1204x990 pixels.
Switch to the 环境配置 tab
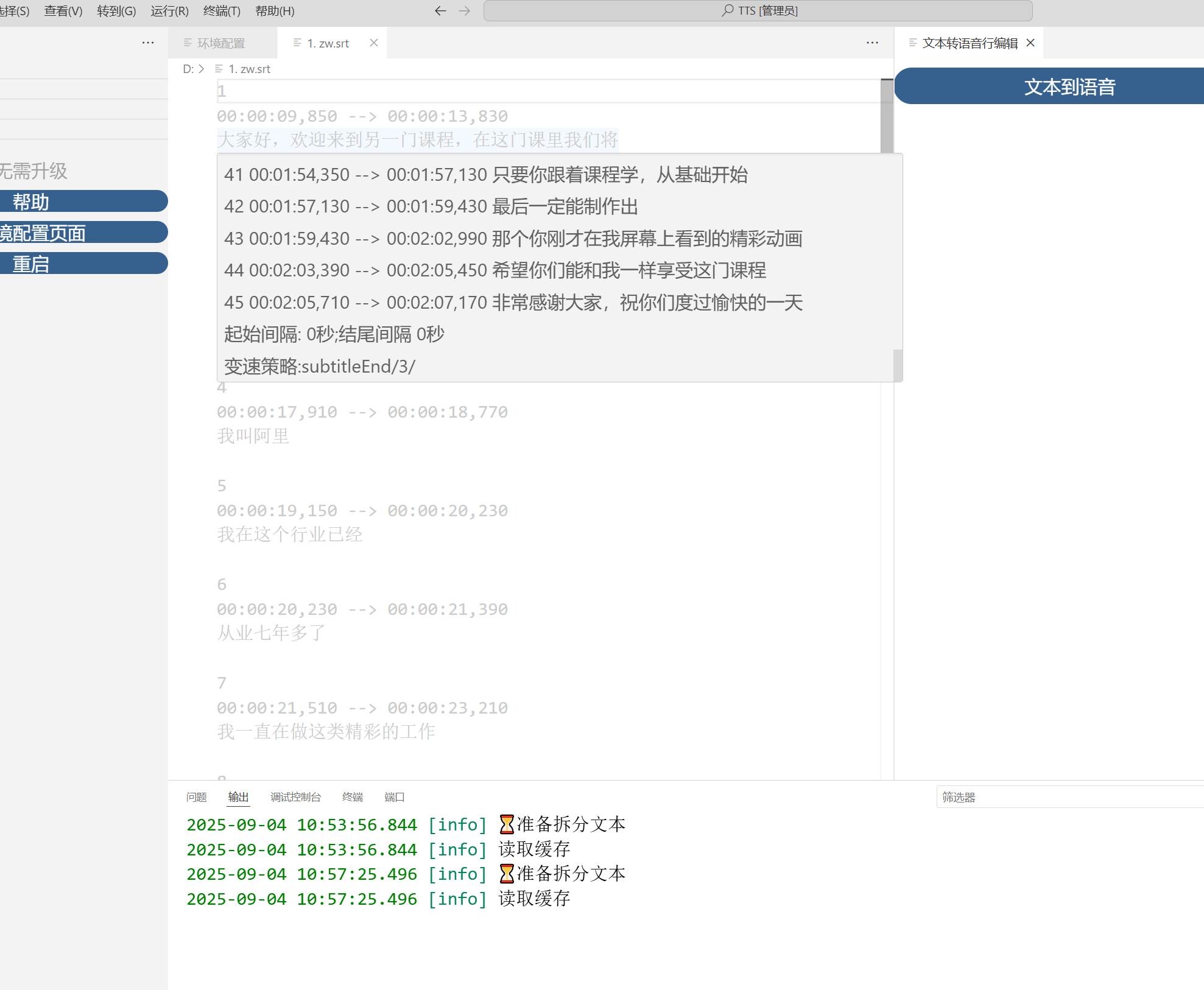220,43
